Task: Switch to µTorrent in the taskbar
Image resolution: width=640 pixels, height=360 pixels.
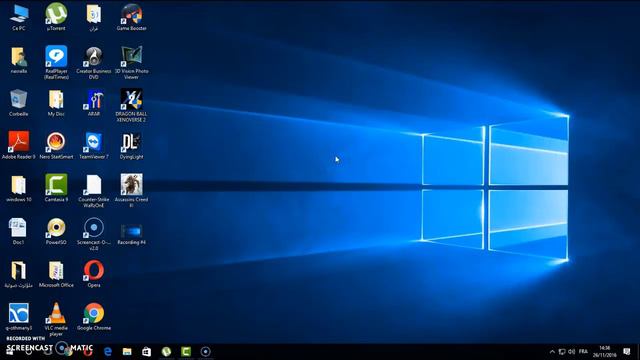Action: [x=166, y=351]
